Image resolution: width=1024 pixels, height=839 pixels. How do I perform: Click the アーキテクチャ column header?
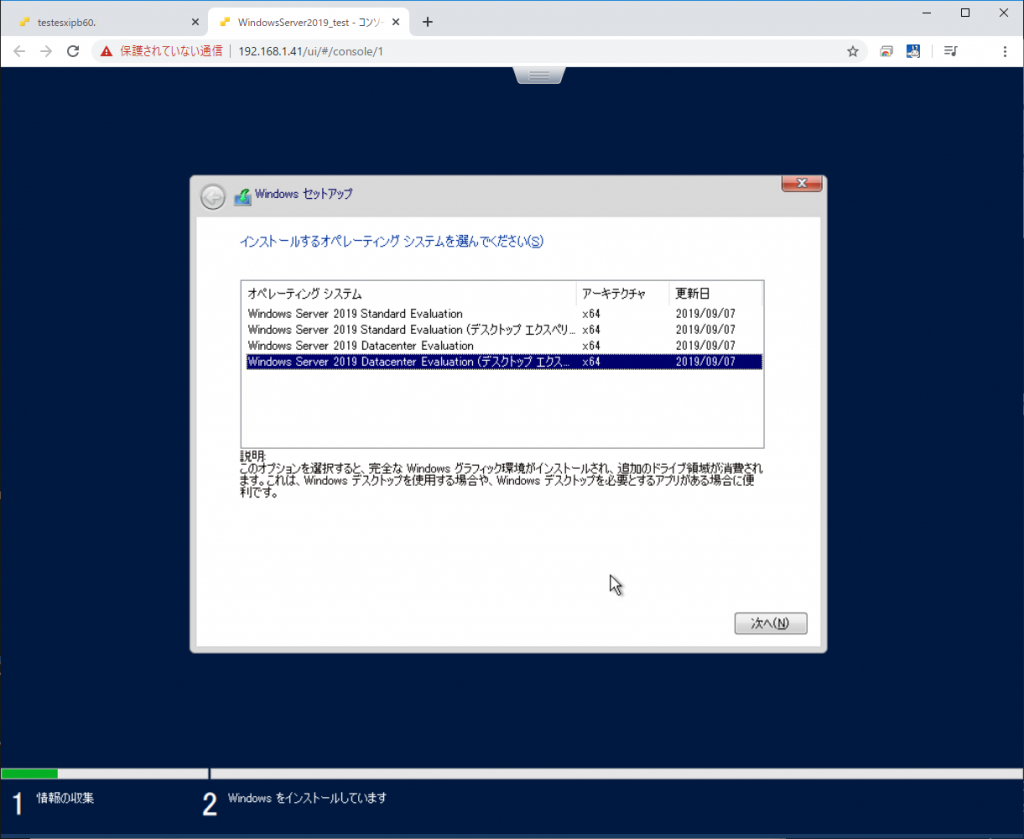[622, 294]
